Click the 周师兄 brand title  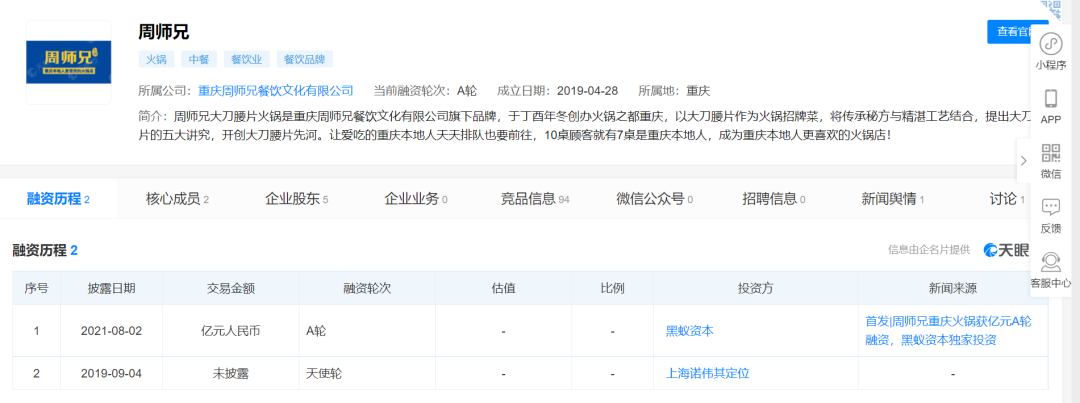[x=163, y=32]
